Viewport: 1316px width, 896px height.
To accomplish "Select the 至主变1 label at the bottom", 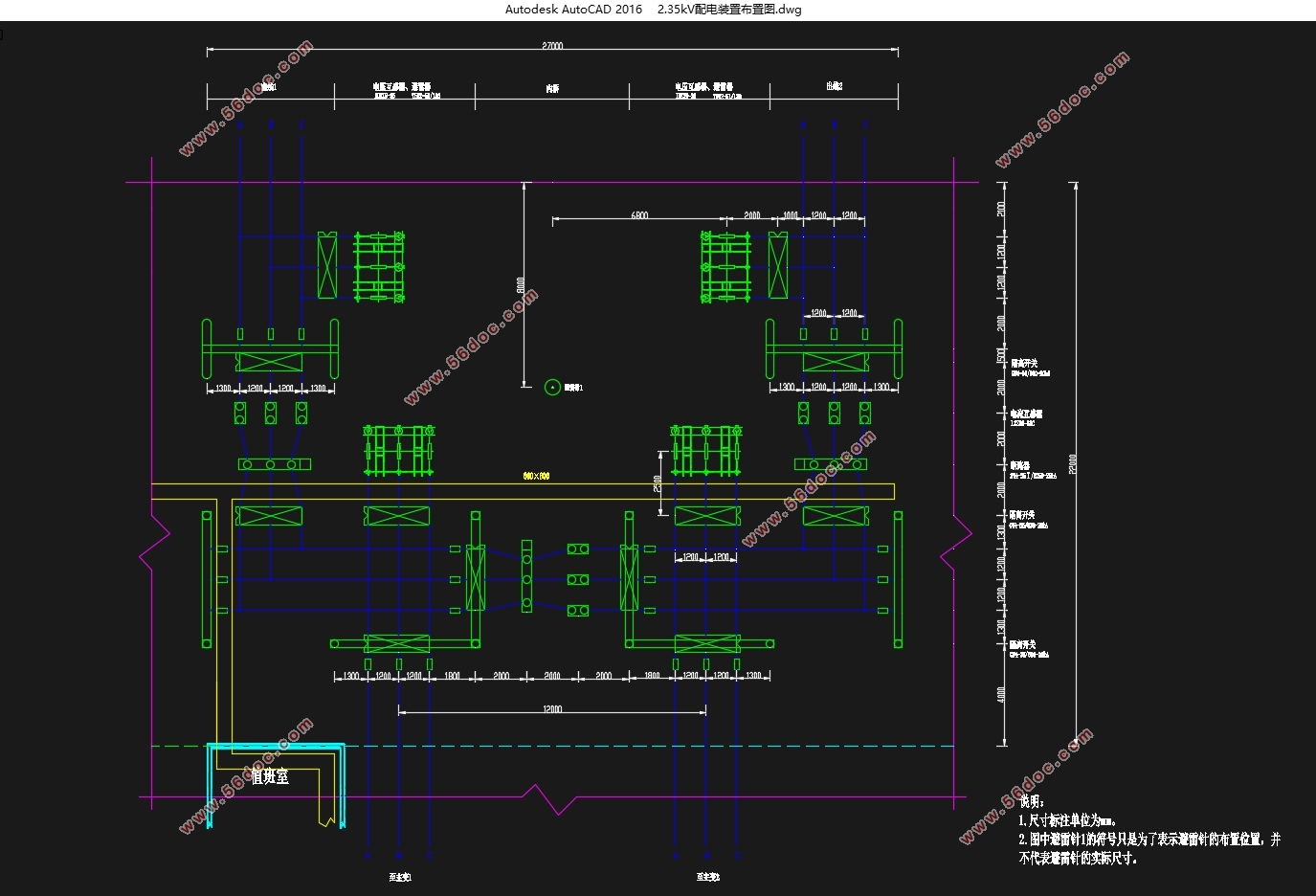I will (399, 877).
